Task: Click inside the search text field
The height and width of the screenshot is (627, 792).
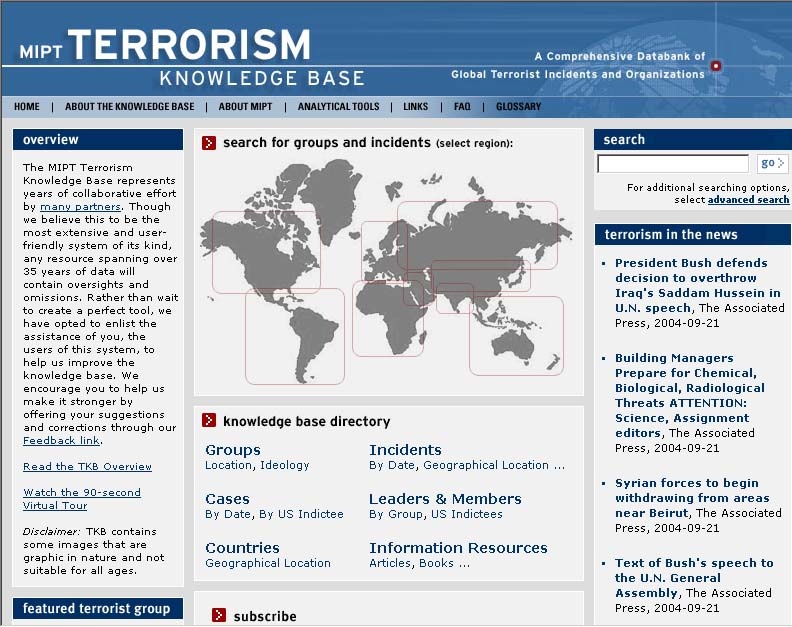Action: 672,163
